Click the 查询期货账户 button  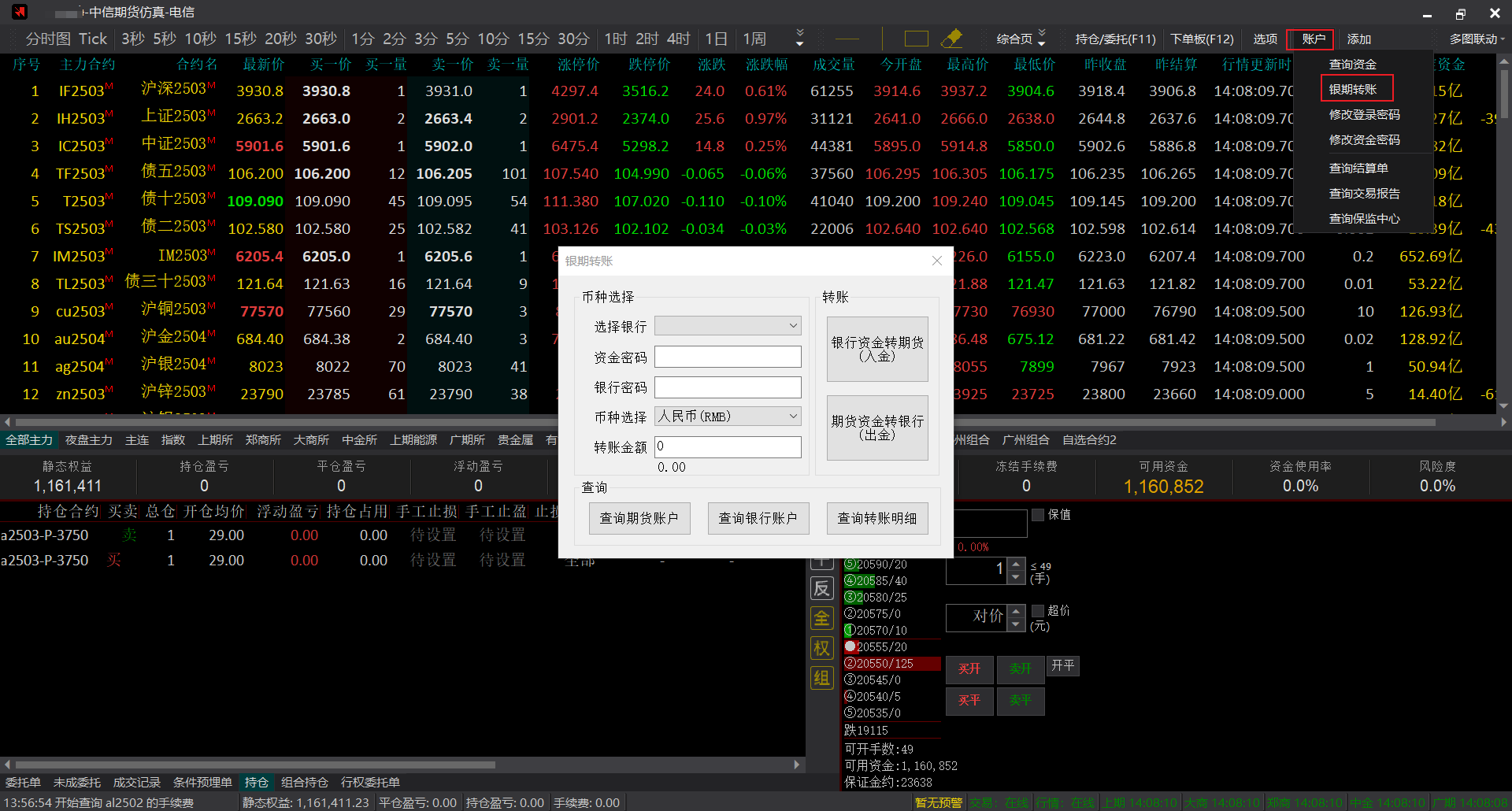[639, 518]
